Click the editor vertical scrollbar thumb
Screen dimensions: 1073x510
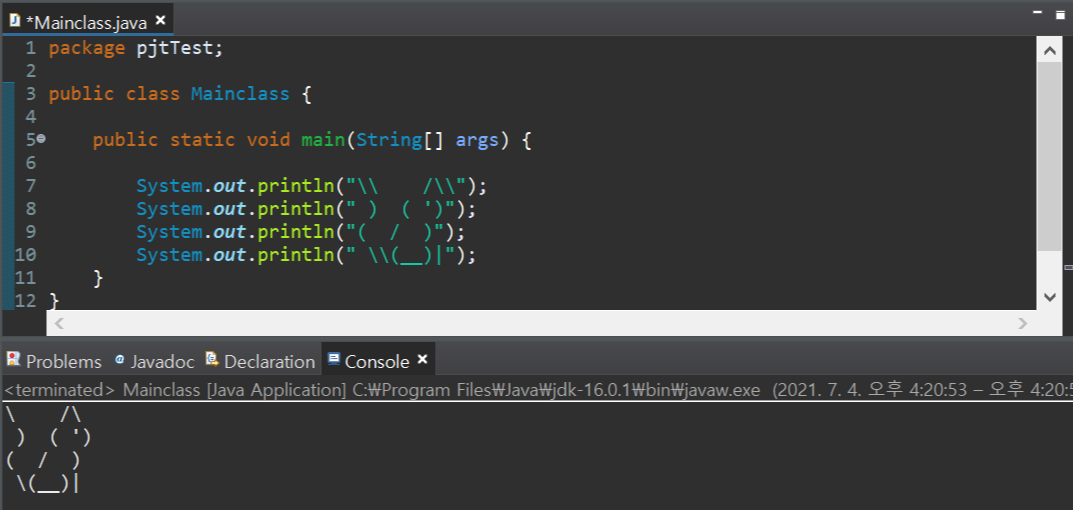tap(1049, 156)
